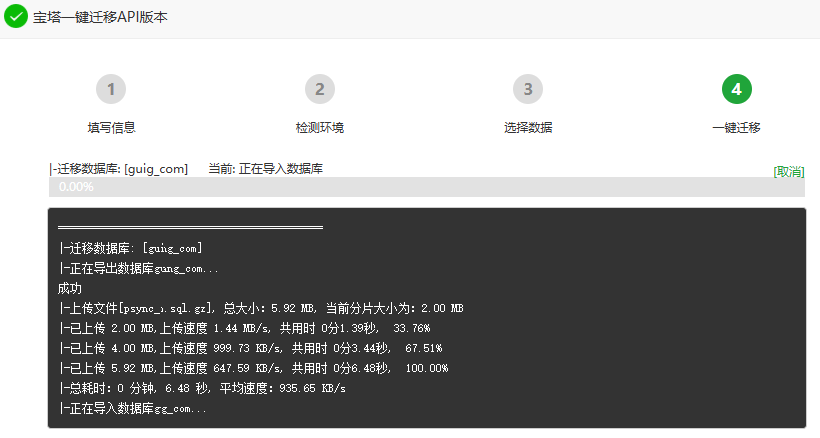Image resolution: width=820 pixels, height=438 pixels.
Task: Click the last log line 正在导入数据库
Action: click(x=133, y=408)
